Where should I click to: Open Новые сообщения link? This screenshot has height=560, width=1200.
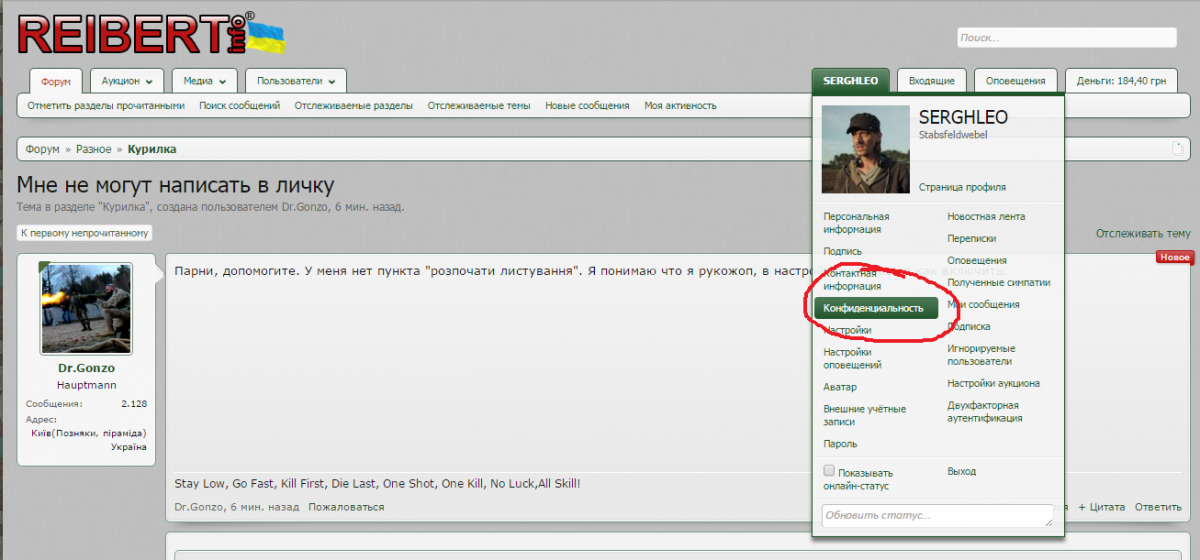(587, 105)
